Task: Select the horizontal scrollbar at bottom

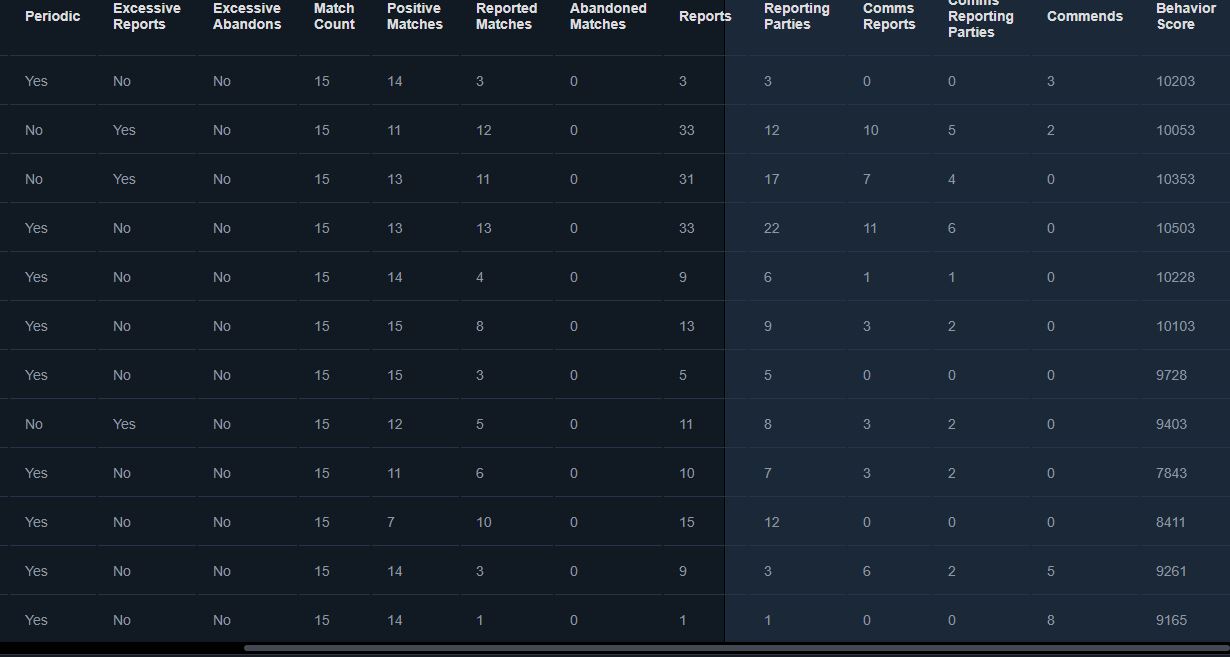Action: click(737, 648)
